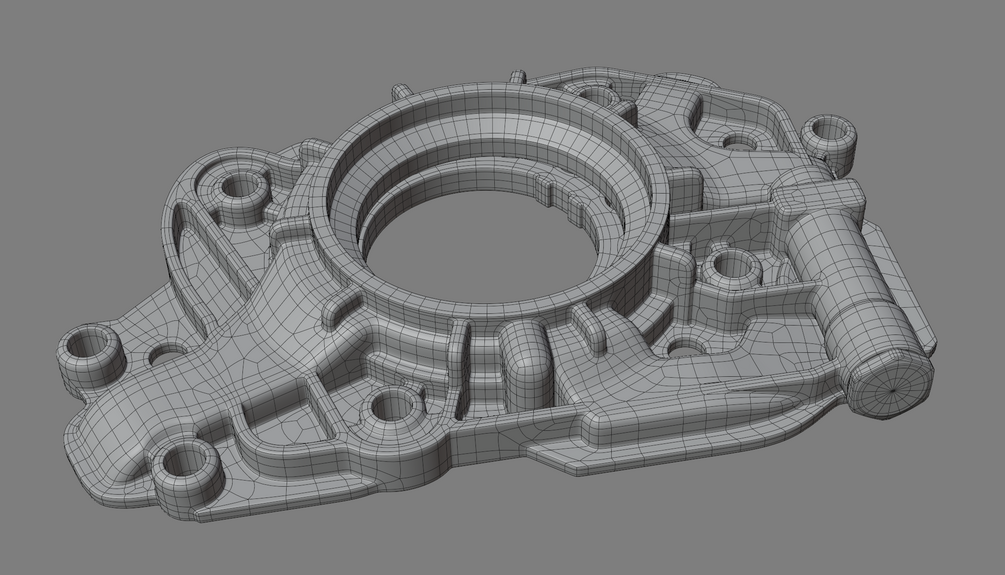Select the top-right protruding bolt boss
1005x575 pixels.
click(x=829, y=137)
